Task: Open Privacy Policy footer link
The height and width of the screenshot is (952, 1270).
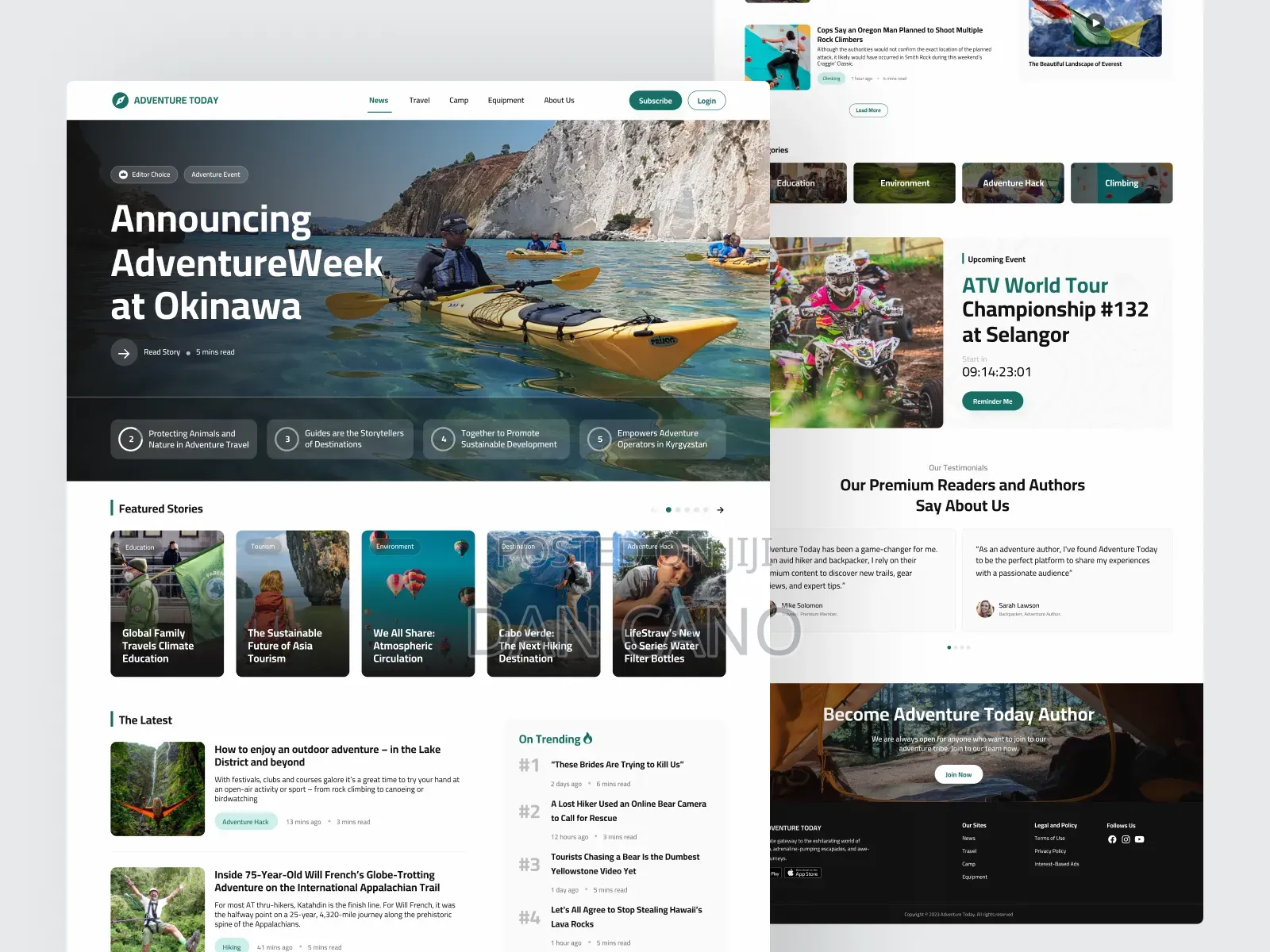Action: (x=1050, y=851)
